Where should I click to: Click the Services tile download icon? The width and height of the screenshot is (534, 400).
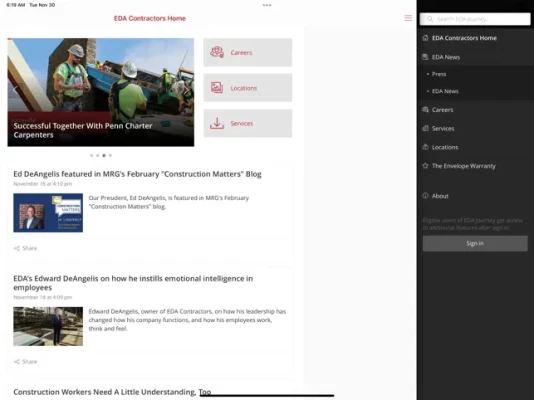point(217,123)
